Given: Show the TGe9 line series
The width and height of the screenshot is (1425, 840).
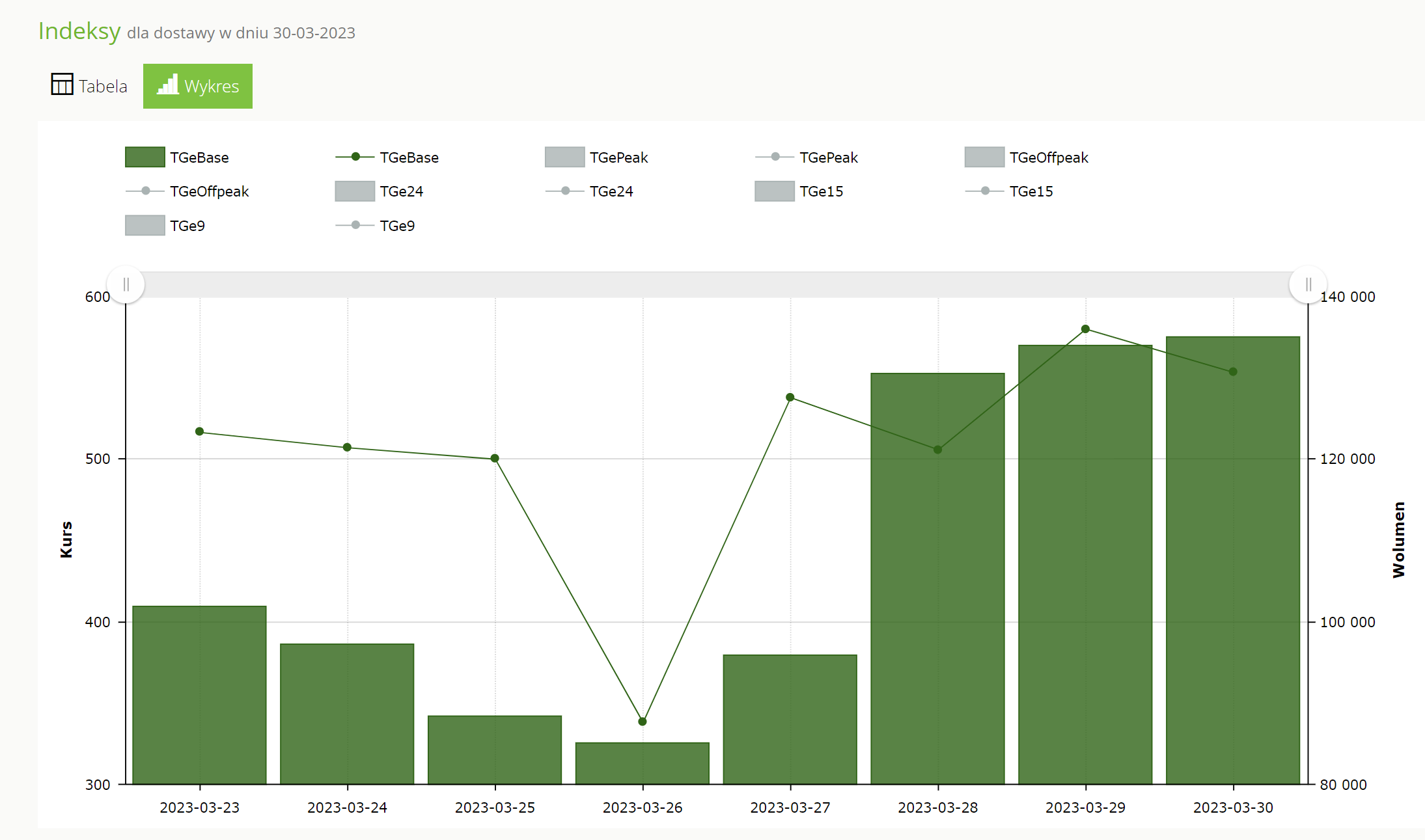Looking at the screenshot, I should pyautogui.click(x=355, y=225).
